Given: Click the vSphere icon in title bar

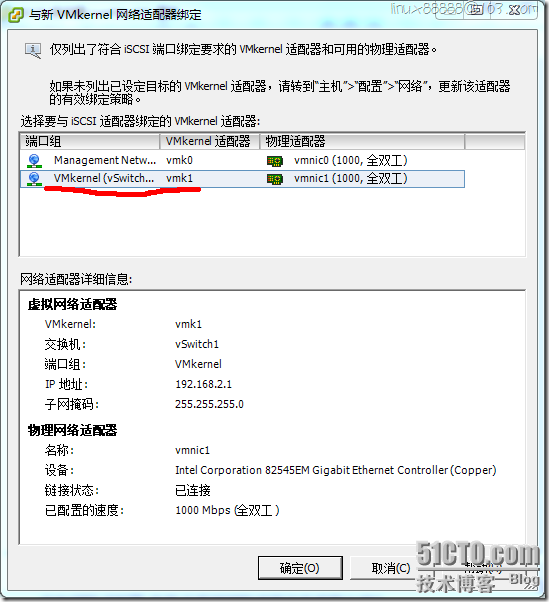Looking at the screenshot, I should 16,15.
